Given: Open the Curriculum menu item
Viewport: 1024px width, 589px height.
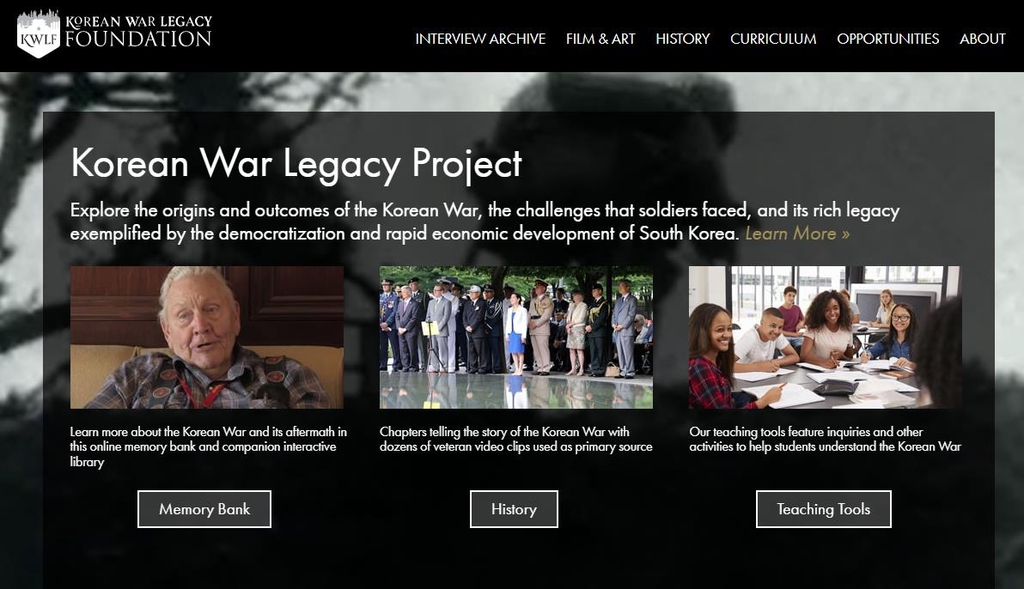Looking at the screenshot, I should 773,39.
